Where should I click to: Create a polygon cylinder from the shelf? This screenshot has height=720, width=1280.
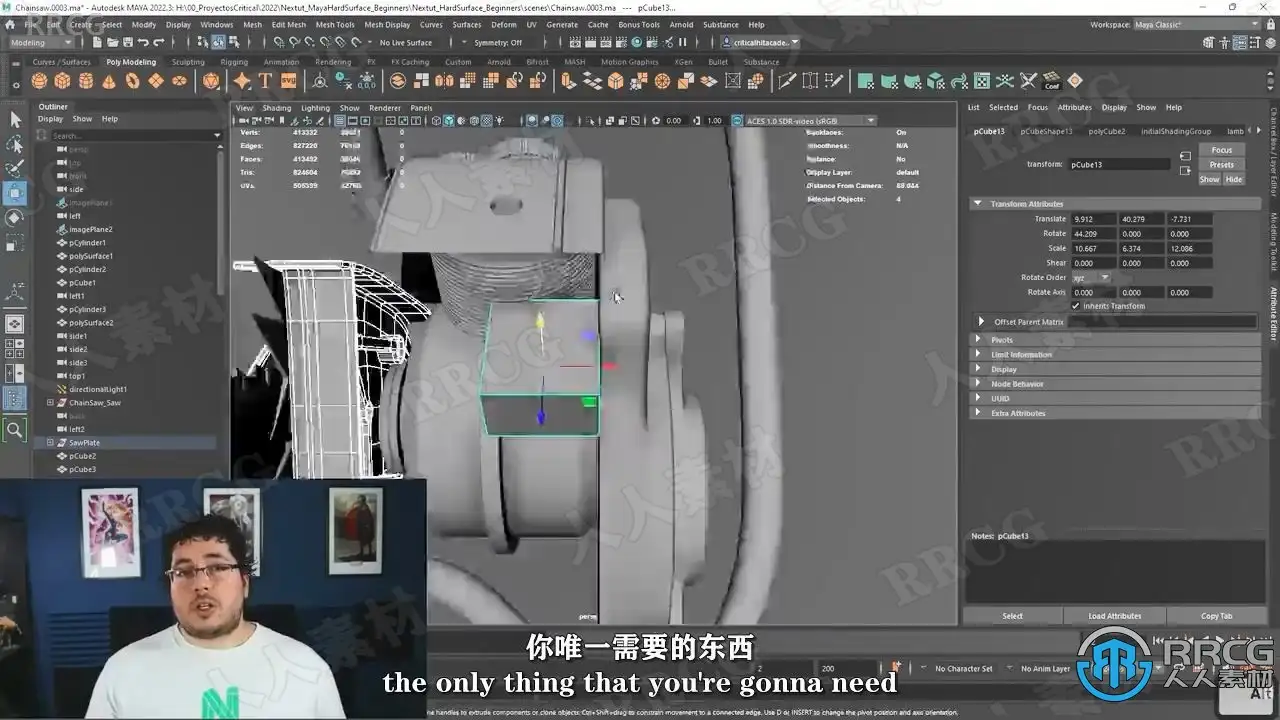[x=86, y=81]
